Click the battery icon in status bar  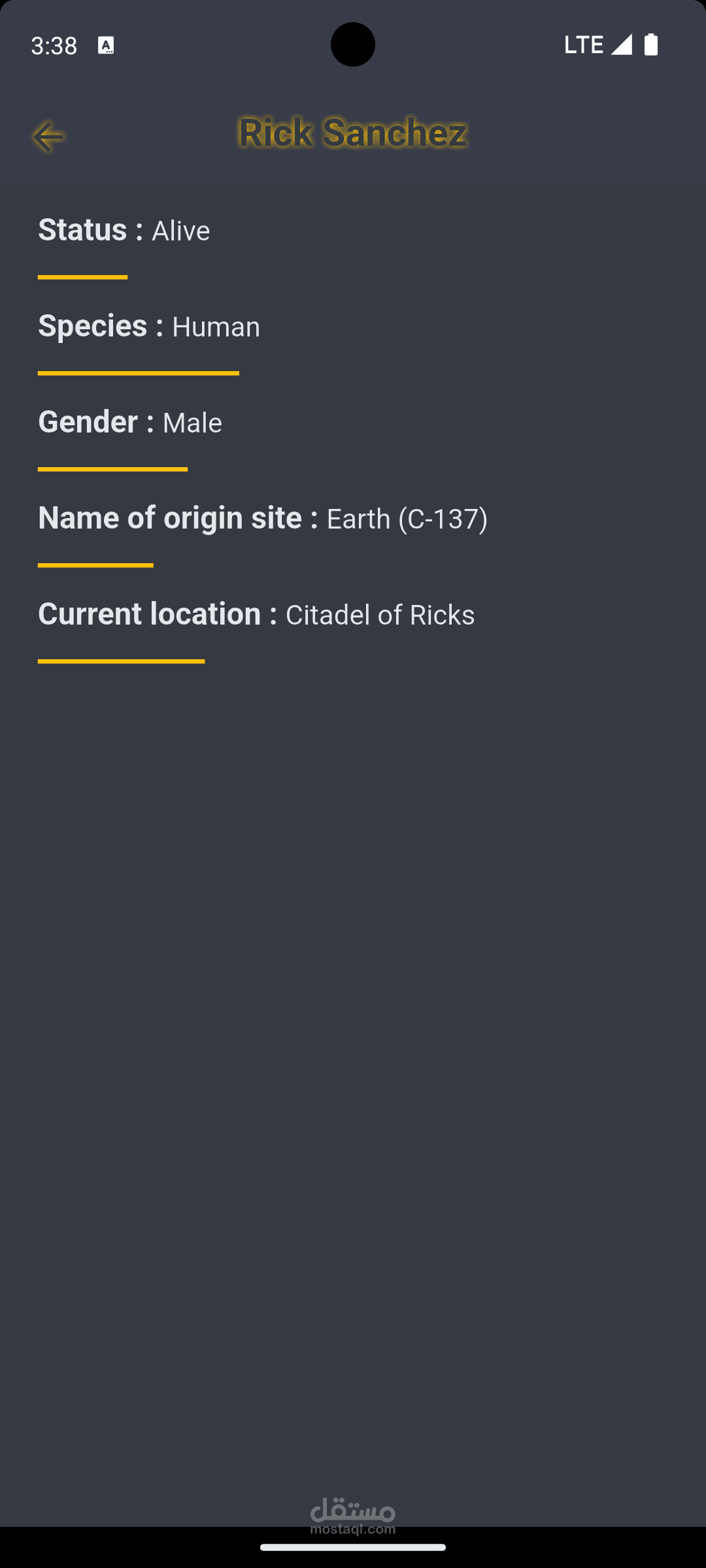[x=650, y=45]
